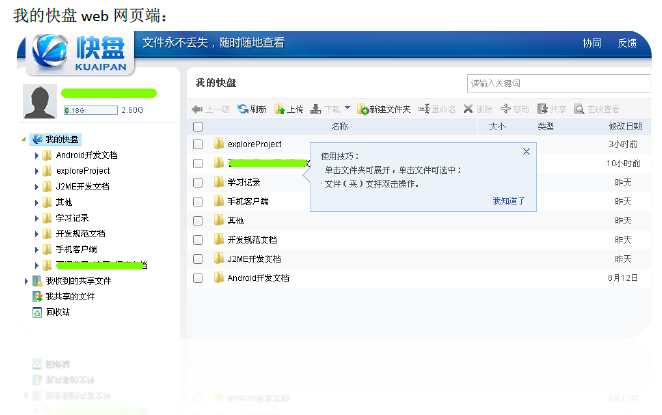This screenshot has height=415, width=662.
Task: Click the storage usage progress bar
Action: tap(91, 110)
